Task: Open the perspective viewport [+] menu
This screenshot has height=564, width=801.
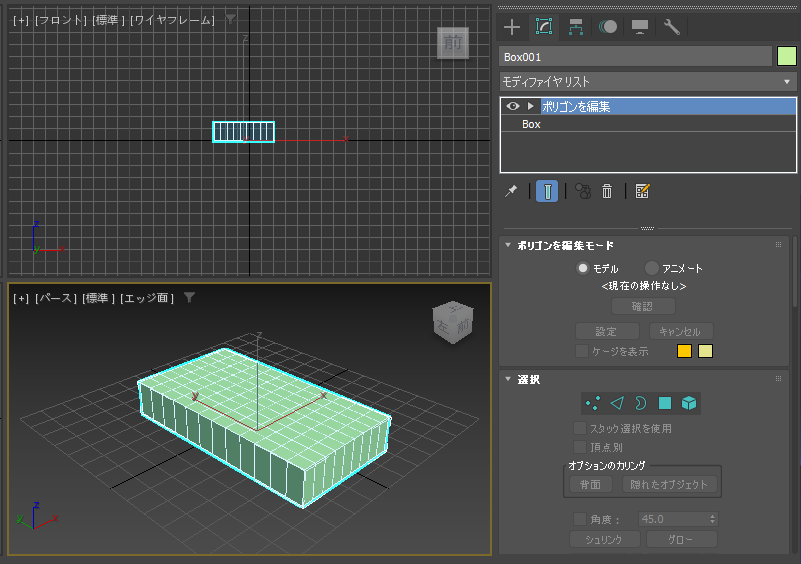Action: tap(21, 298)
